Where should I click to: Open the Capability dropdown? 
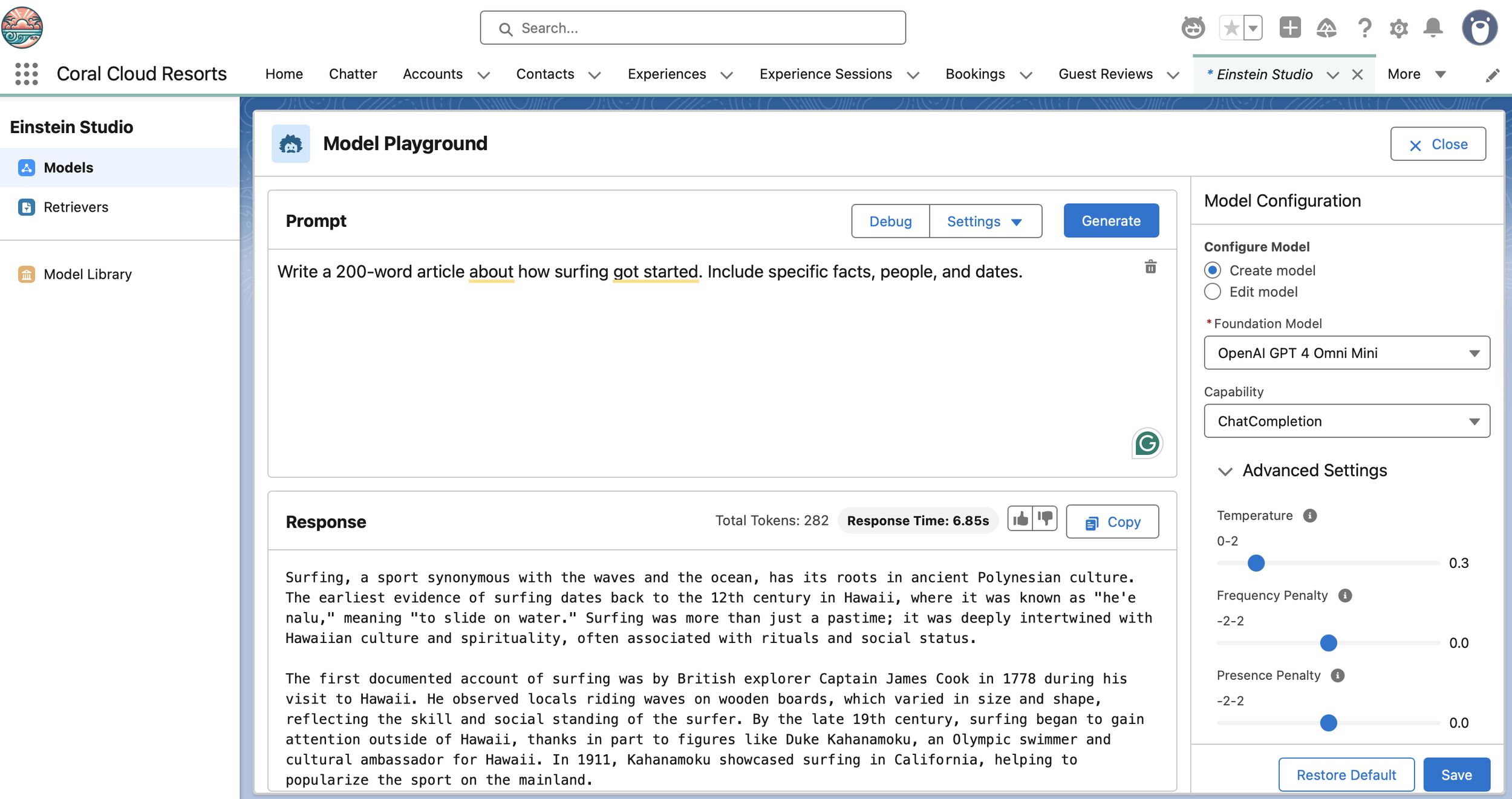click(1346, 421)
